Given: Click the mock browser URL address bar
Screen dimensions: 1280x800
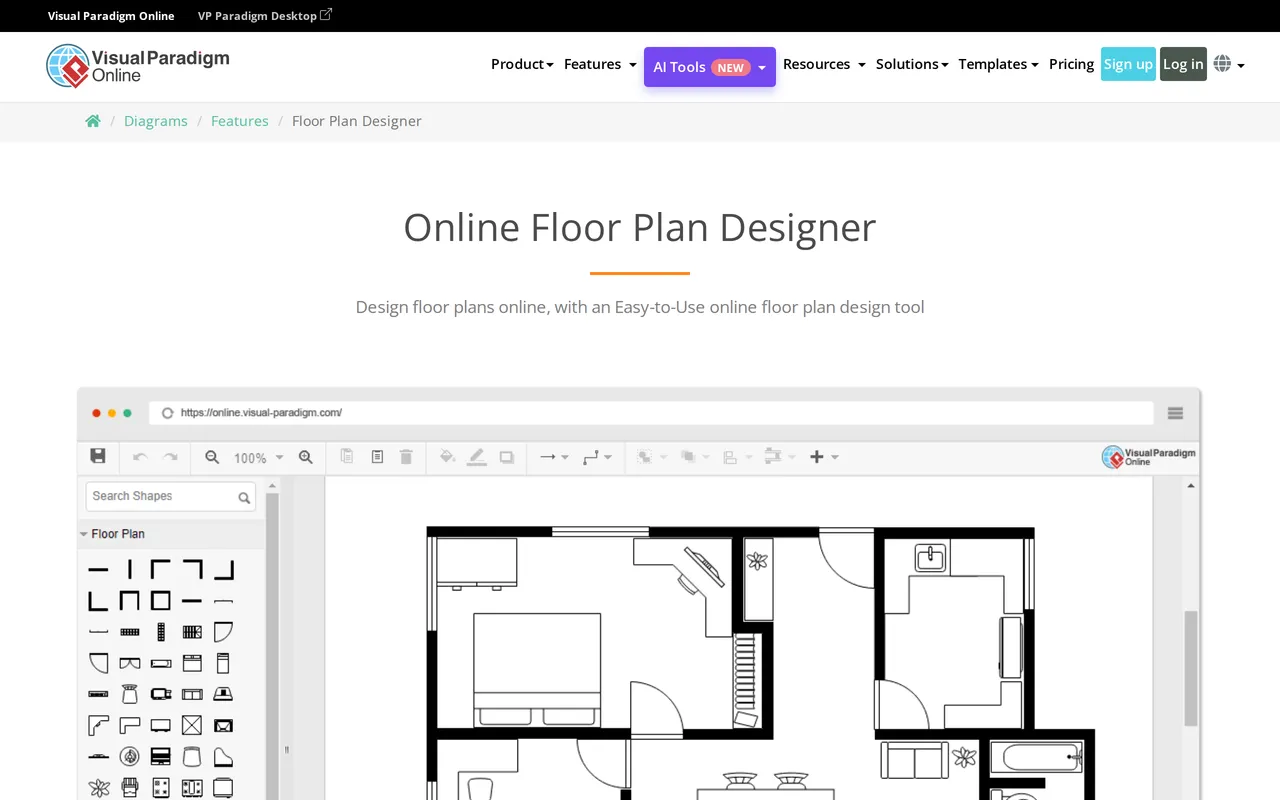Looking at the screenshot, I should coord(651,413).
